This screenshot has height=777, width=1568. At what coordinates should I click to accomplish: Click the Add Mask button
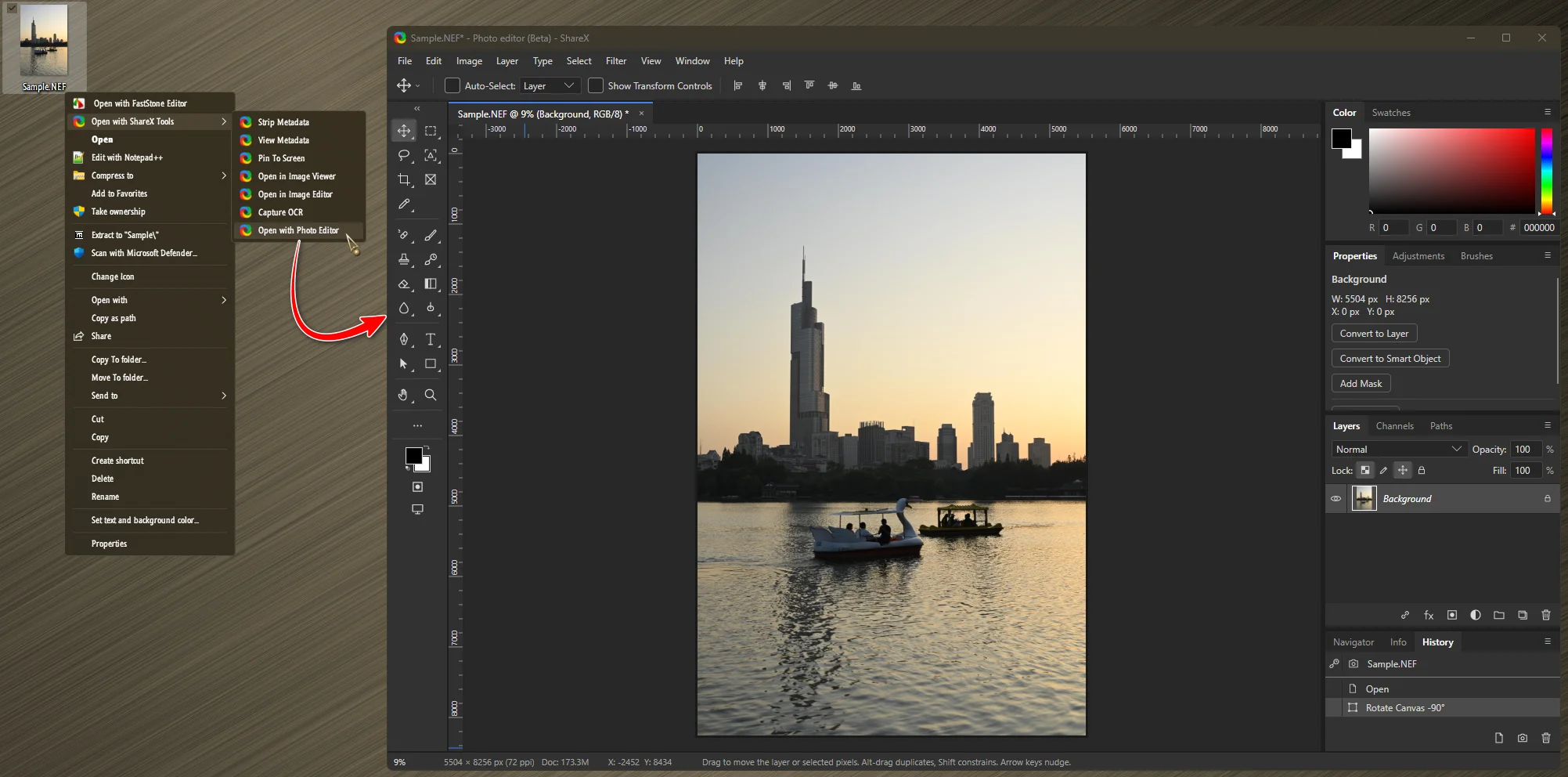(x=1361, y=384)
